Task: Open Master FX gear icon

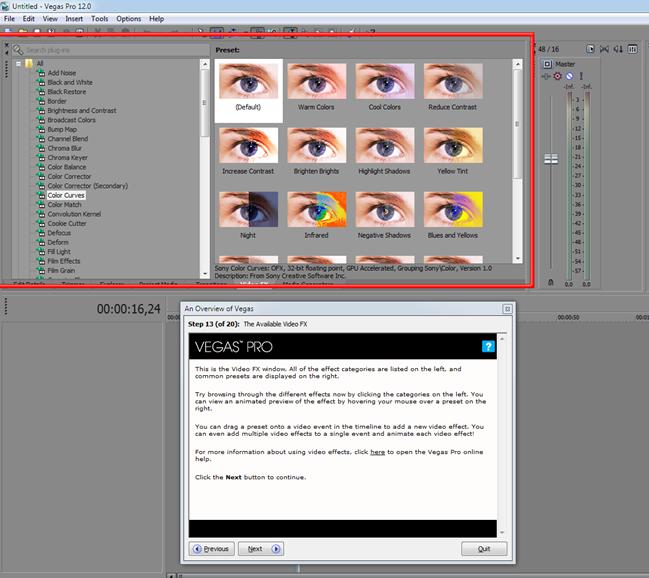Action: 558,76
